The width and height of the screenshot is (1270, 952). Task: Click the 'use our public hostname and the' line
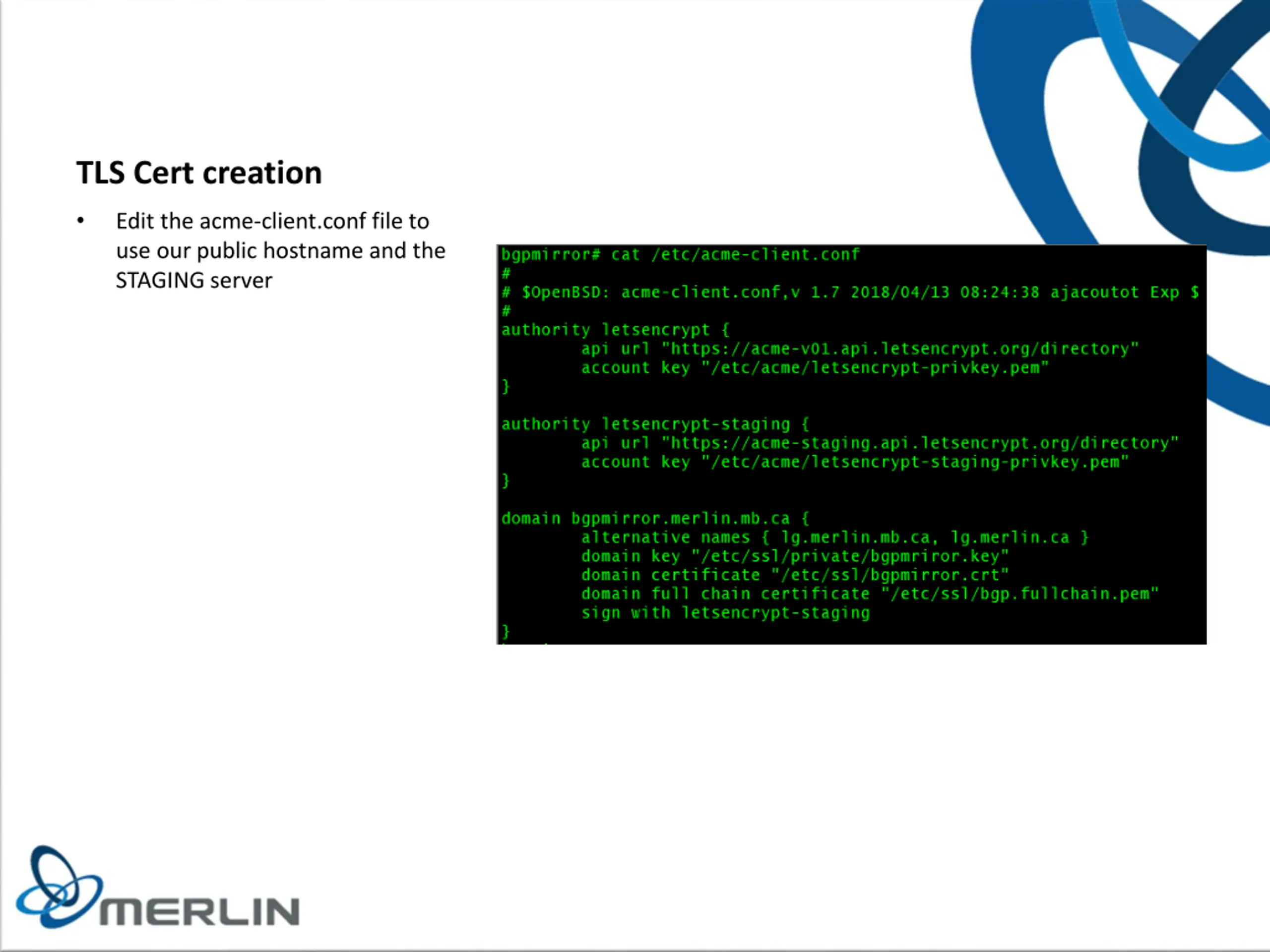coord(280,251)
